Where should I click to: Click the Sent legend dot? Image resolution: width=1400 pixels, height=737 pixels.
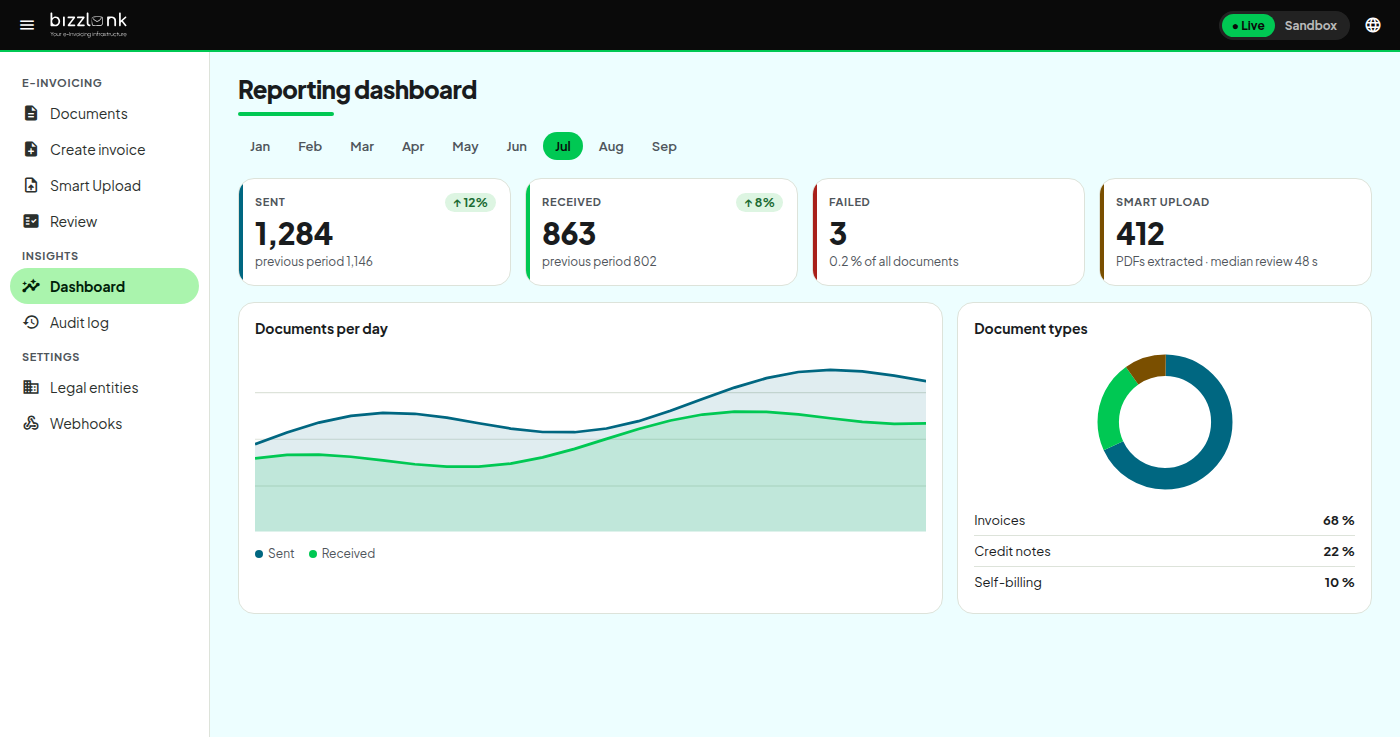point(259,553)
